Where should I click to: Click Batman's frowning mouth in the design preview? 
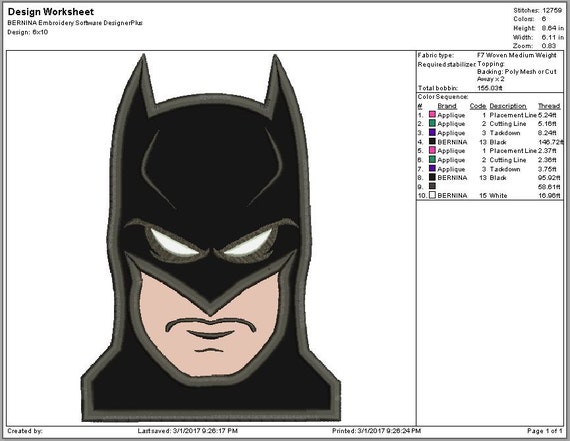pos(211,325)
